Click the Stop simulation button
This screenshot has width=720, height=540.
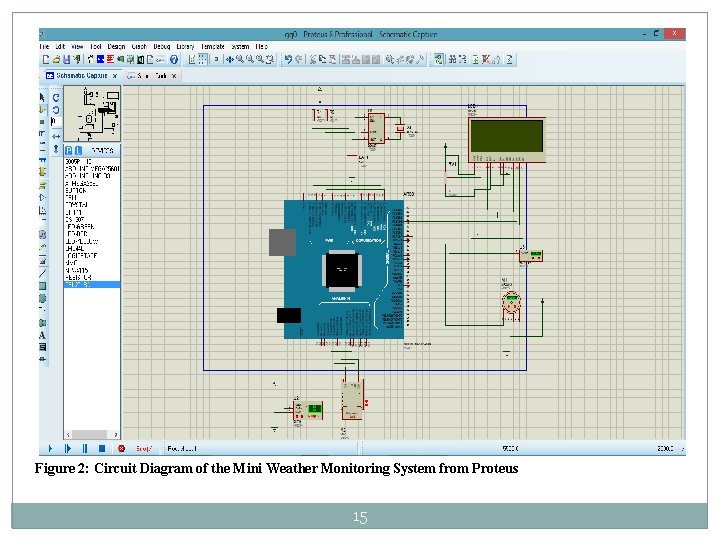point(102,449)
